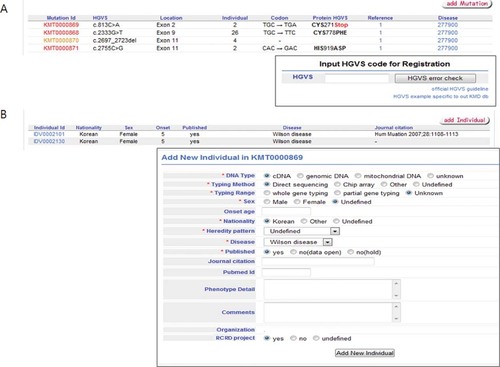
Task: Submit with Add New Individual button
Action: [x=365, y=353]
